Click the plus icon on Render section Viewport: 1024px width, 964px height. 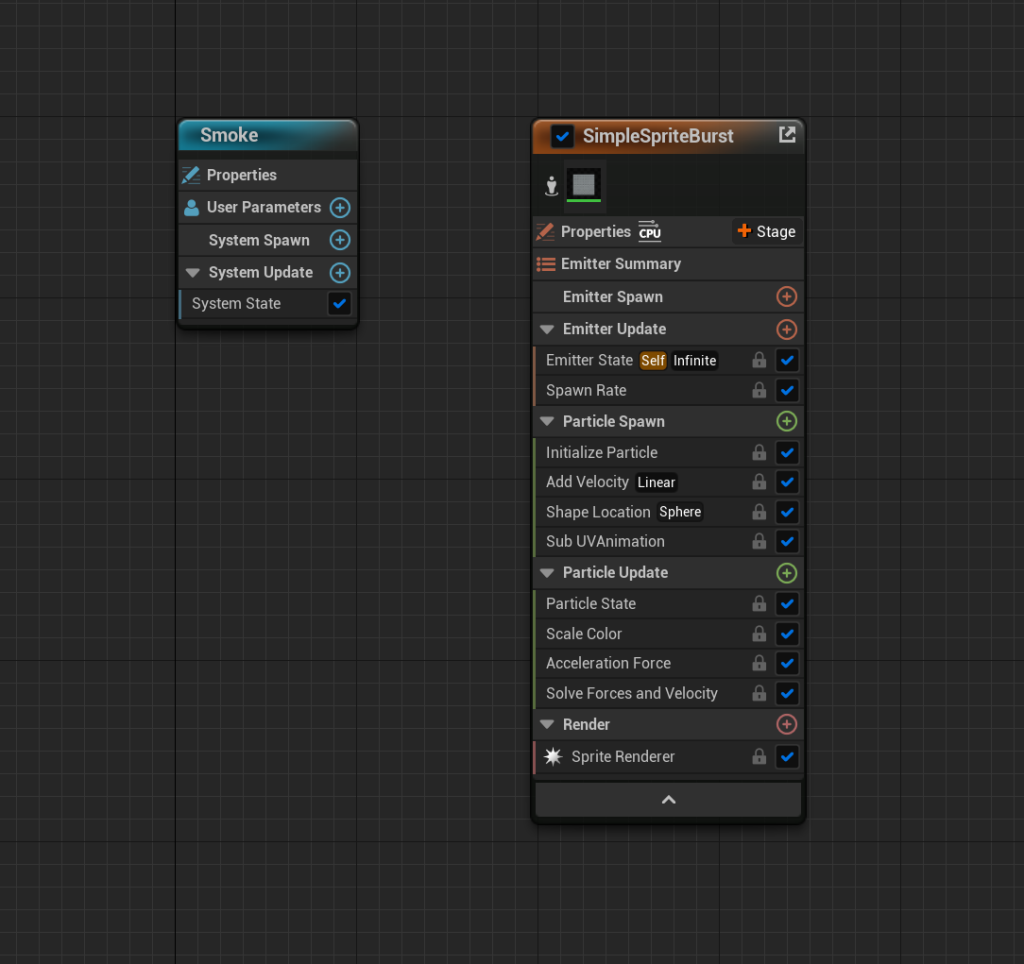pyautogui.click(x=787, y=724)
